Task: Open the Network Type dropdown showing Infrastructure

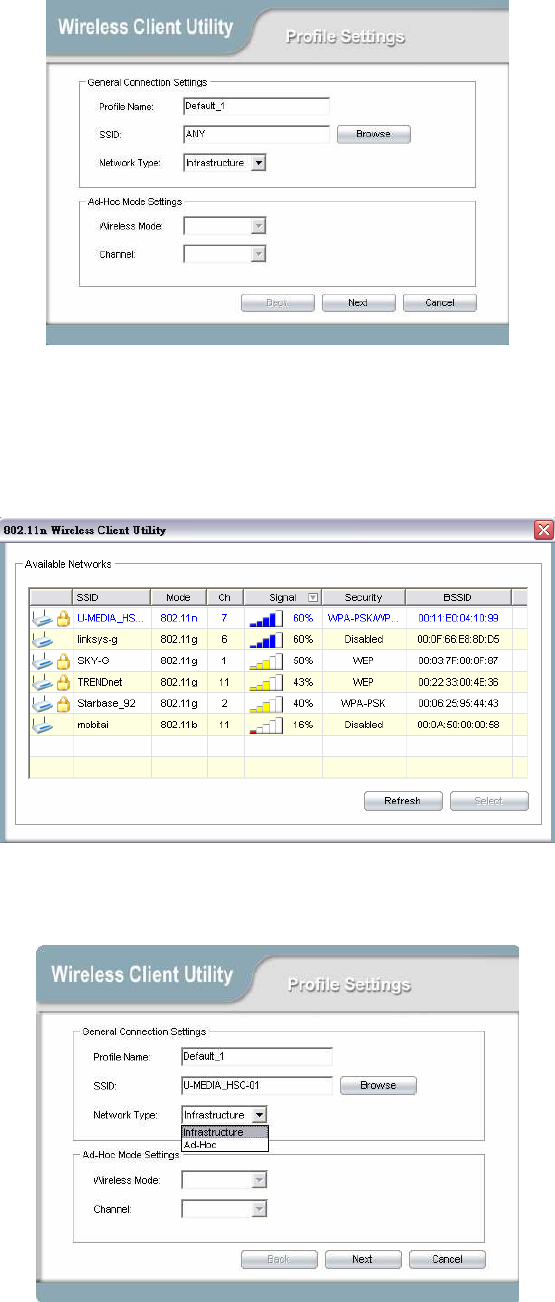Action: tap(225, 162)
